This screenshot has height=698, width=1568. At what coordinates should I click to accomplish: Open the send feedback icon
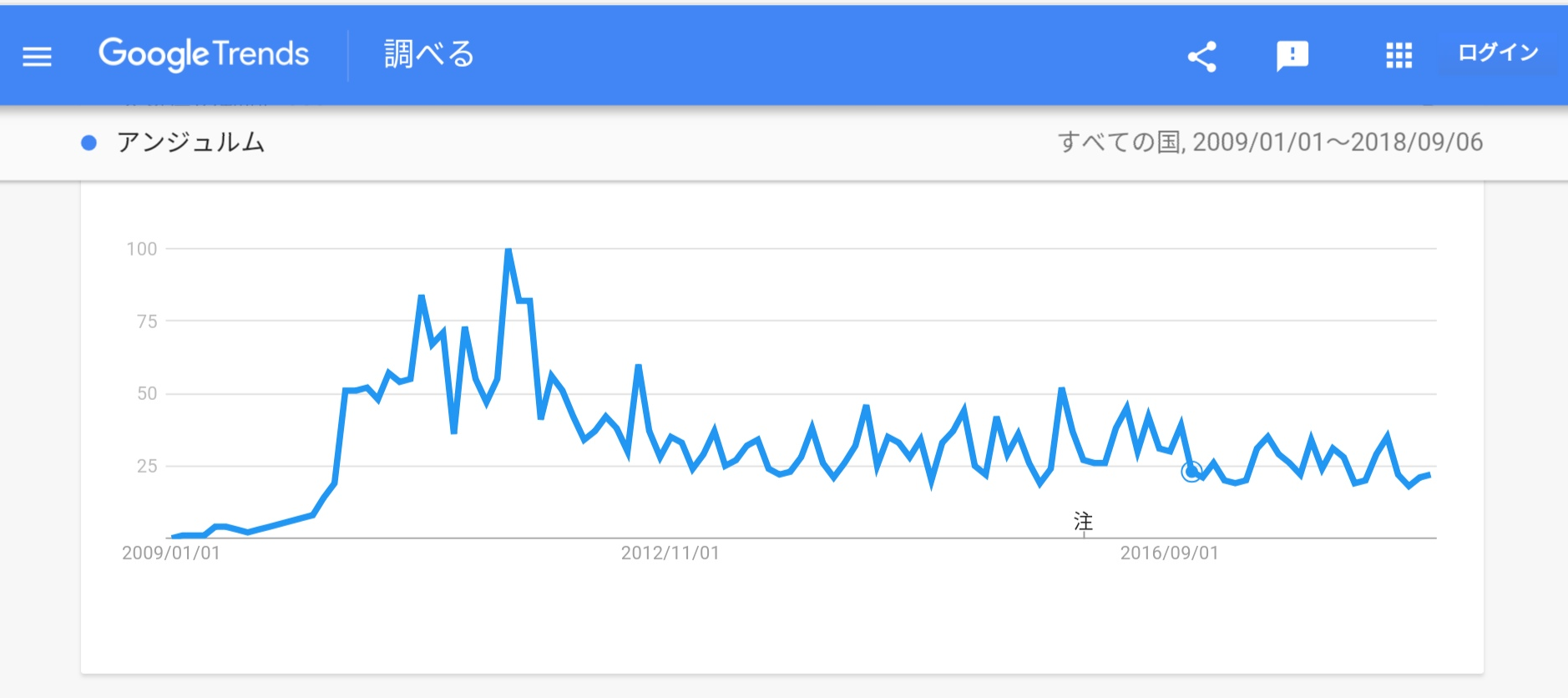[1292, 56]
